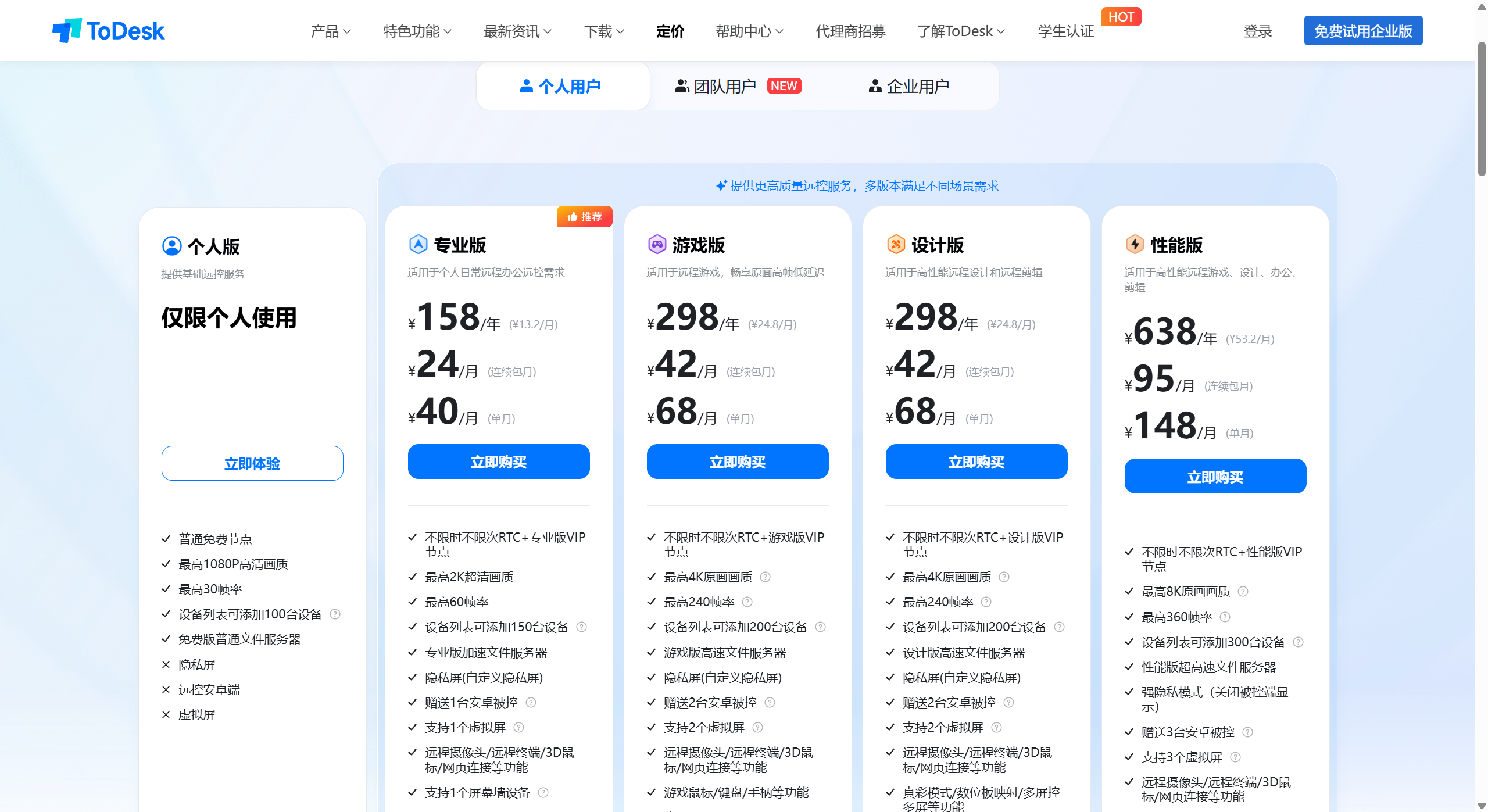Click help icon beside 设备列表可添加150台设备
This screenshot has width=1488, height=812.
(581, 627)
